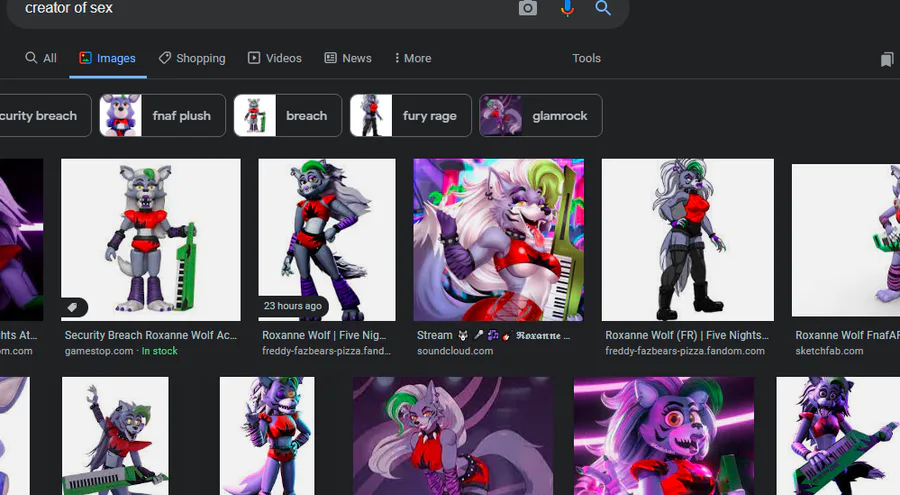Image resolution: width=900 pixels, height=495 pixels.
Task: Click the gamestop.com source link
Action: coord(99,351)
